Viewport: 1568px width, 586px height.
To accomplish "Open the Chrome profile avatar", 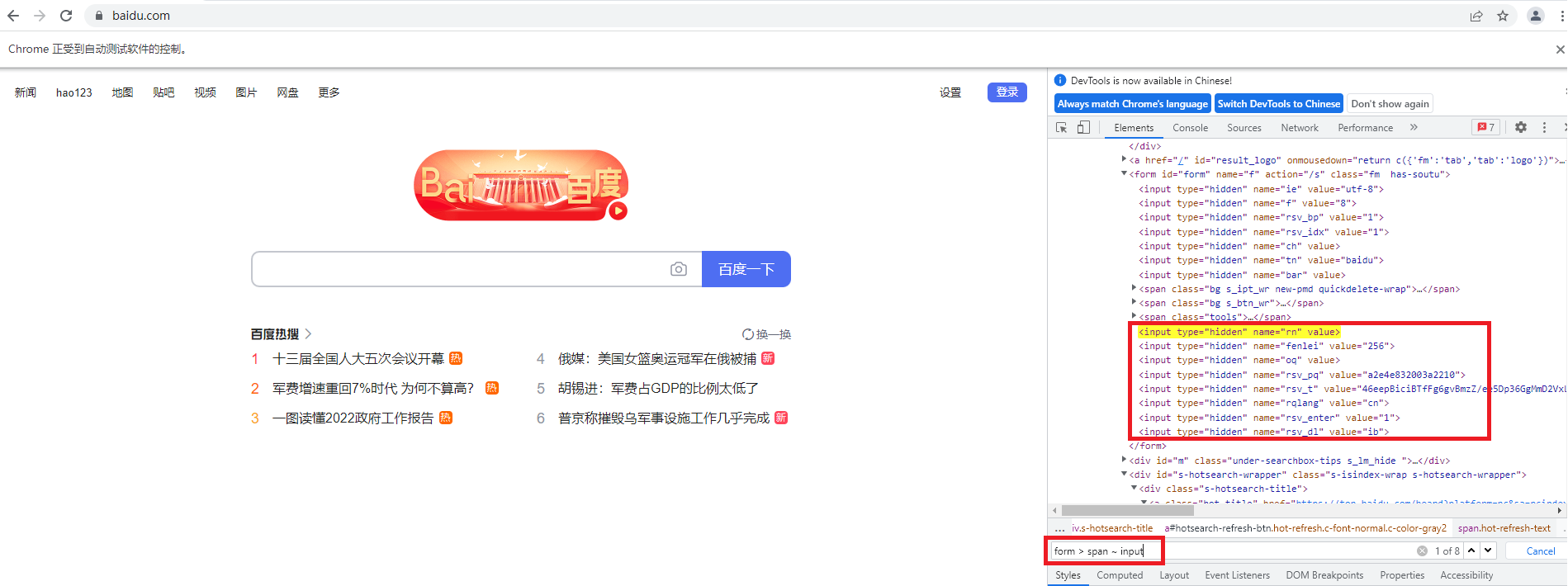I will tap(1536, 16).
